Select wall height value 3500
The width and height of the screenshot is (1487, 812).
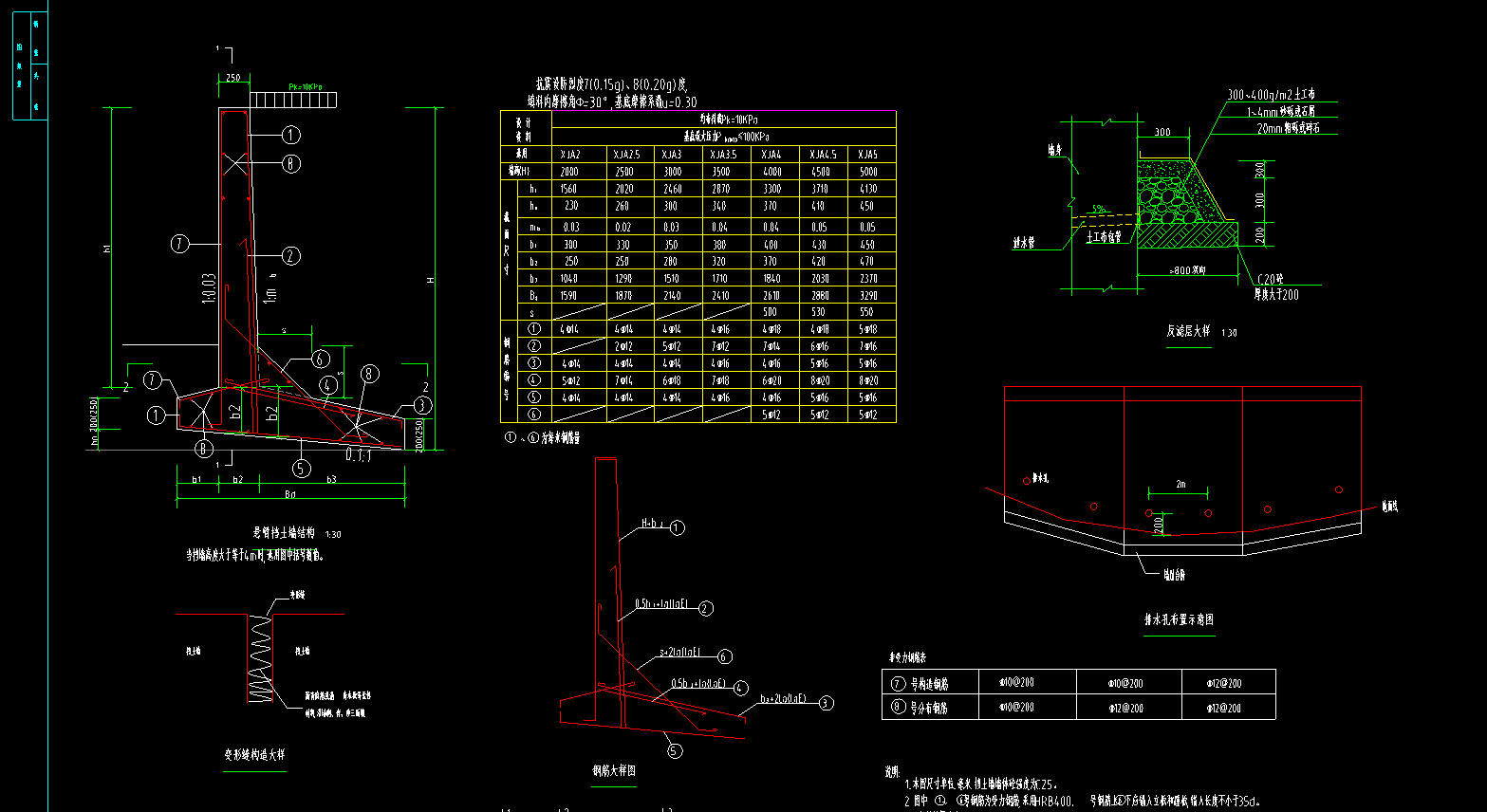tap(722, 172)
